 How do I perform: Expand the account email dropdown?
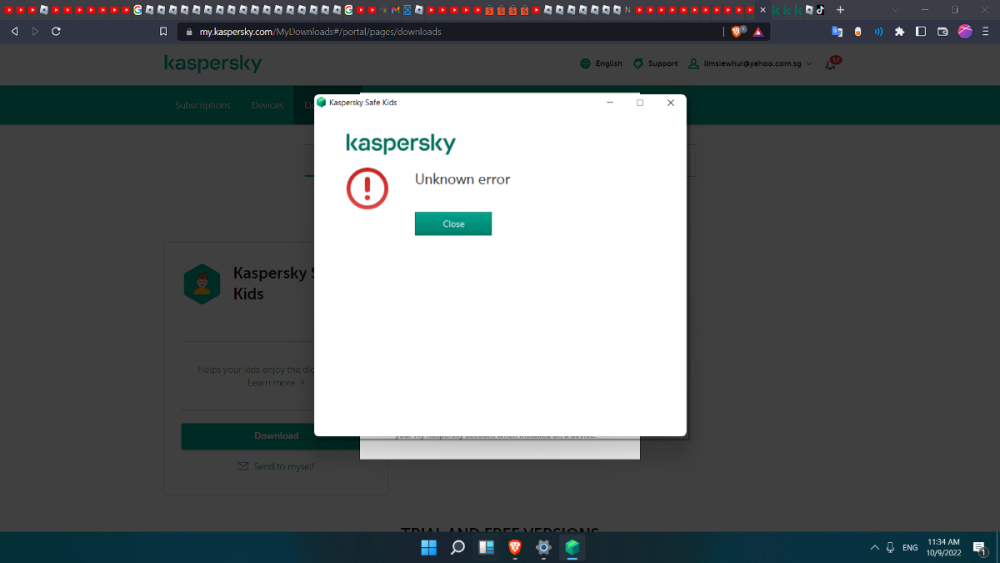(751, 63)
